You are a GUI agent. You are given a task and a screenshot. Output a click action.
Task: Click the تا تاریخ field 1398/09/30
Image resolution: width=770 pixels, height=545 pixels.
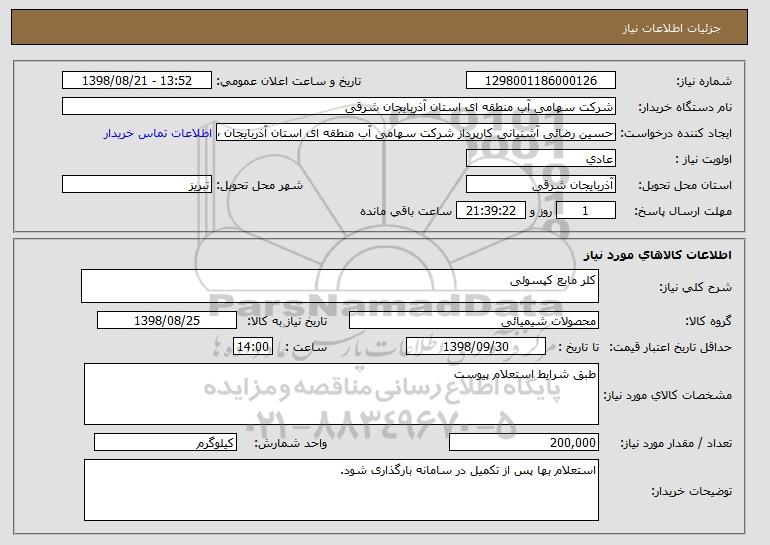(476, 347)
